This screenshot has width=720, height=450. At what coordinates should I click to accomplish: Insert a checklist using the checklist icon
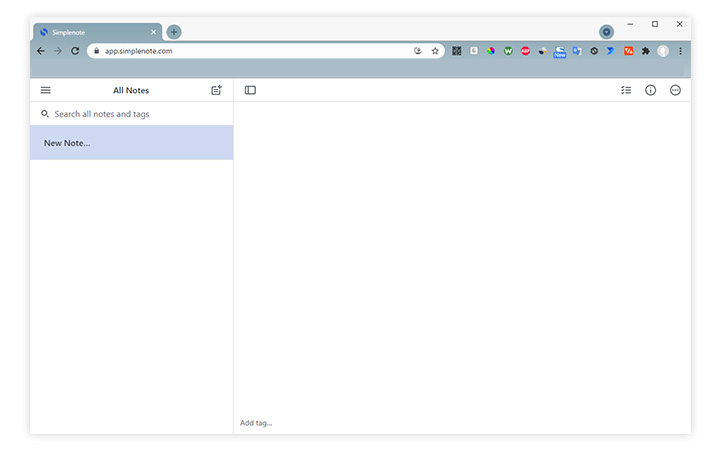click(x=626, y=90)
